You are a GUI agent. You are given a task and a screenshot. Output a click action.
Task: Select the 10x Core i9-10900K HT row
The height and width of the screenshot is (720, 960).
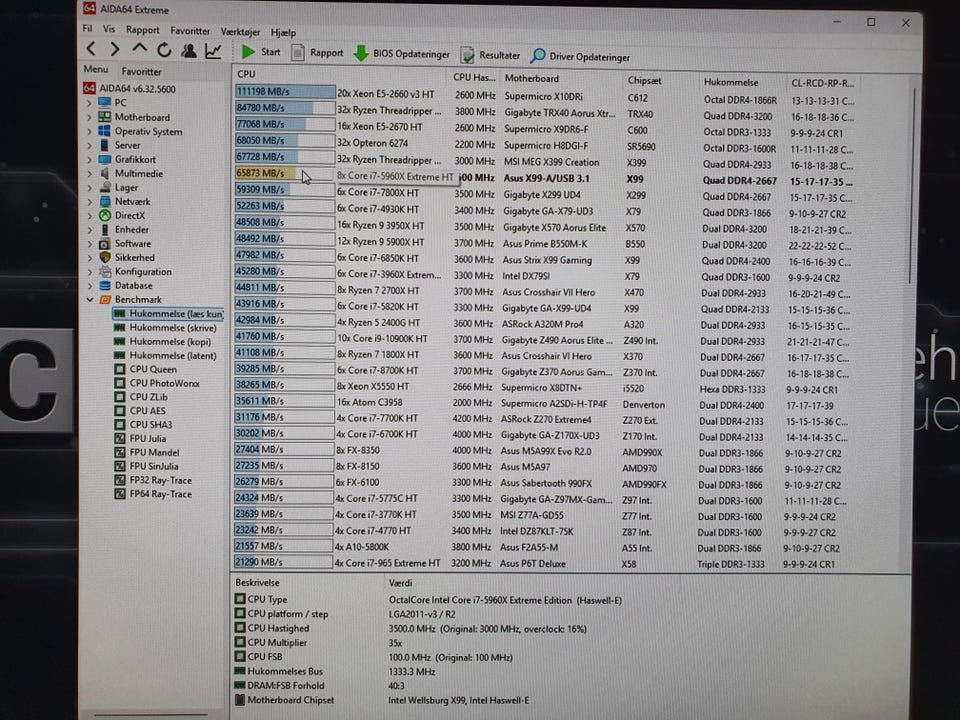pyautogui.click(x=544, y=339)
